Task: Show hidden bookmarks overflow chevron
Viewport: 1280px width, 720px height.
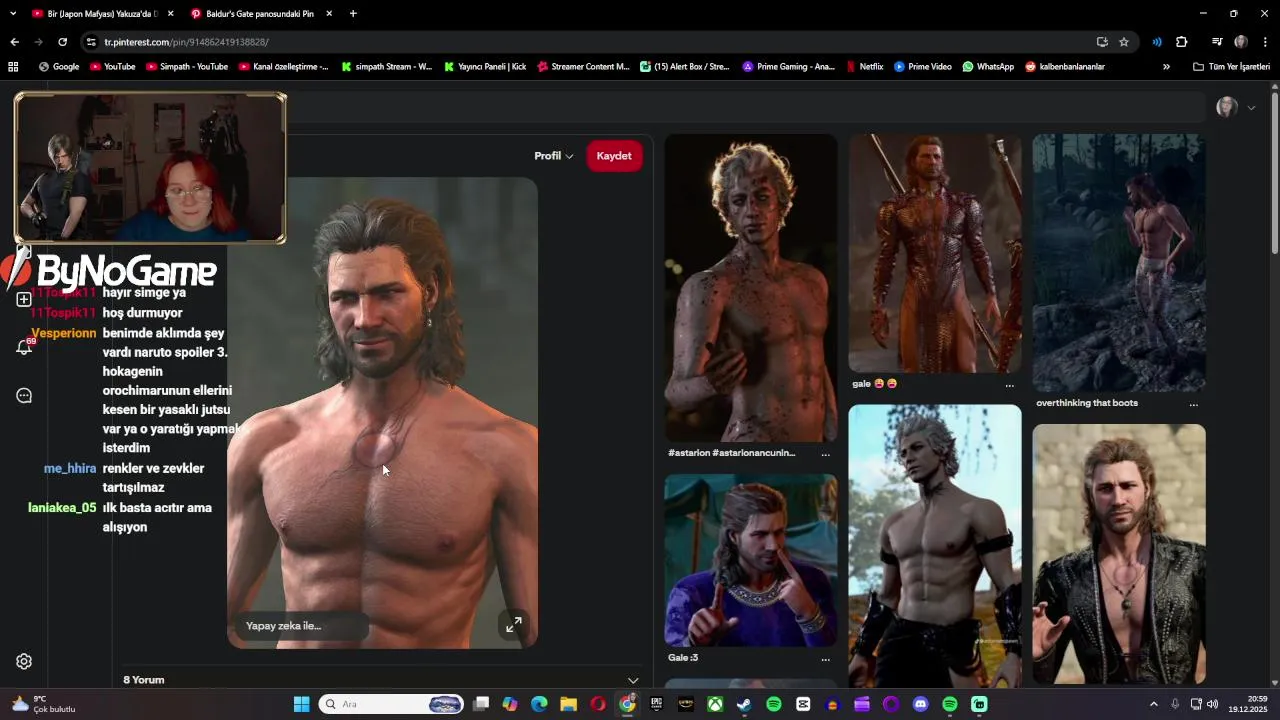Action: point(1166,67)
